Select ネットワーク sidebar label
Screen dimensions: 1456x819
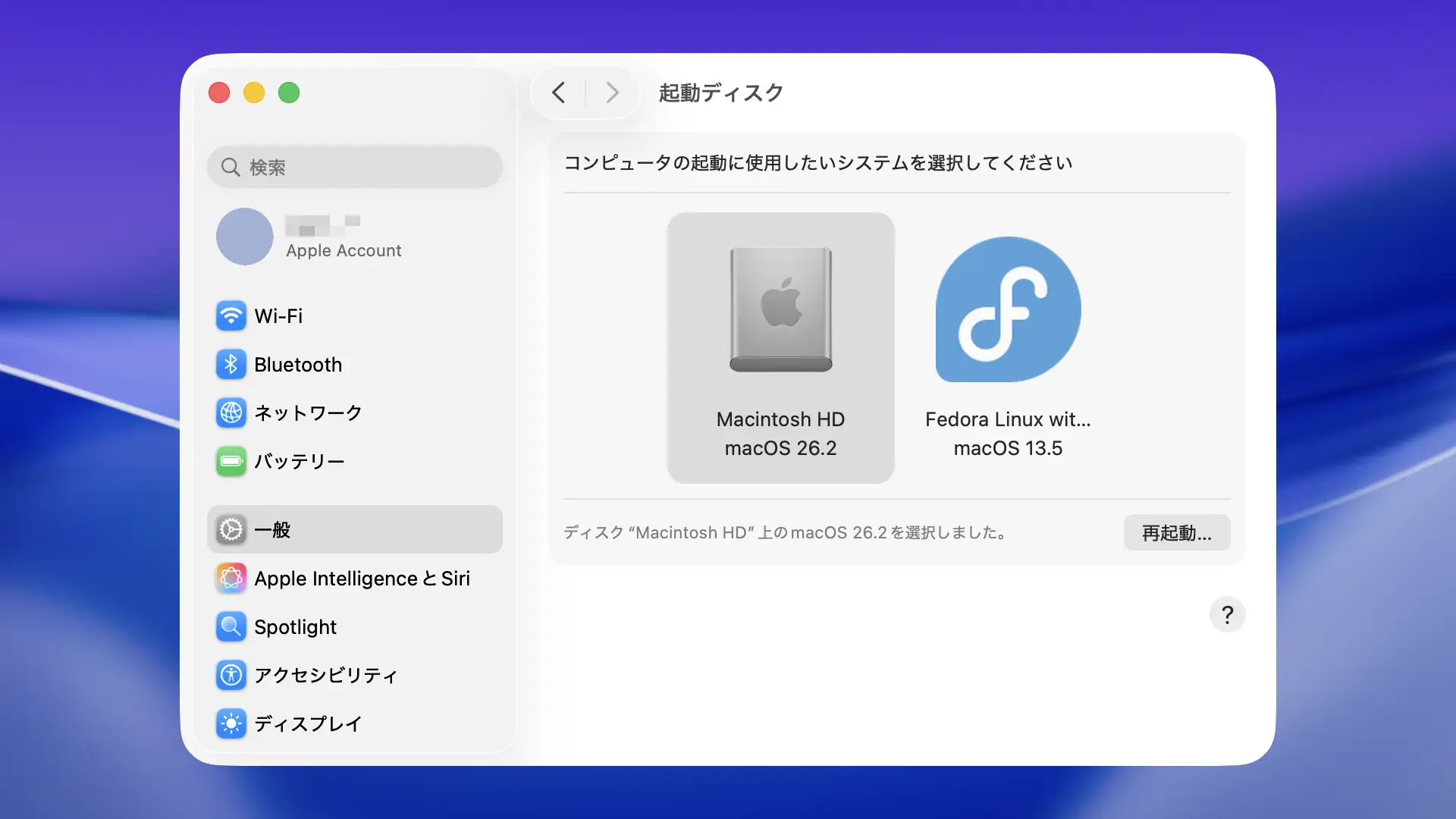coord(308,413)
